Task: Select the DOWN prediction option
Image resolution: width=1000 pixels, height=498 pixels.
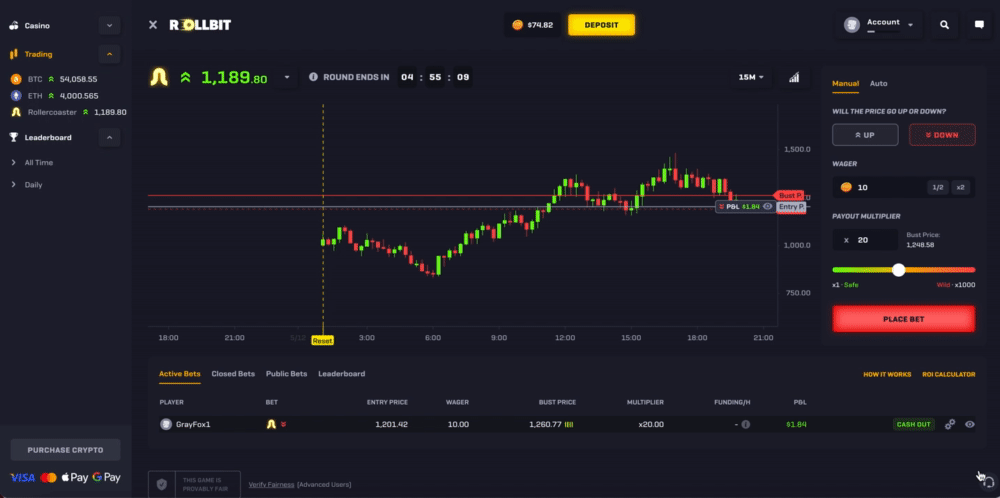Action: click(942, 135)
